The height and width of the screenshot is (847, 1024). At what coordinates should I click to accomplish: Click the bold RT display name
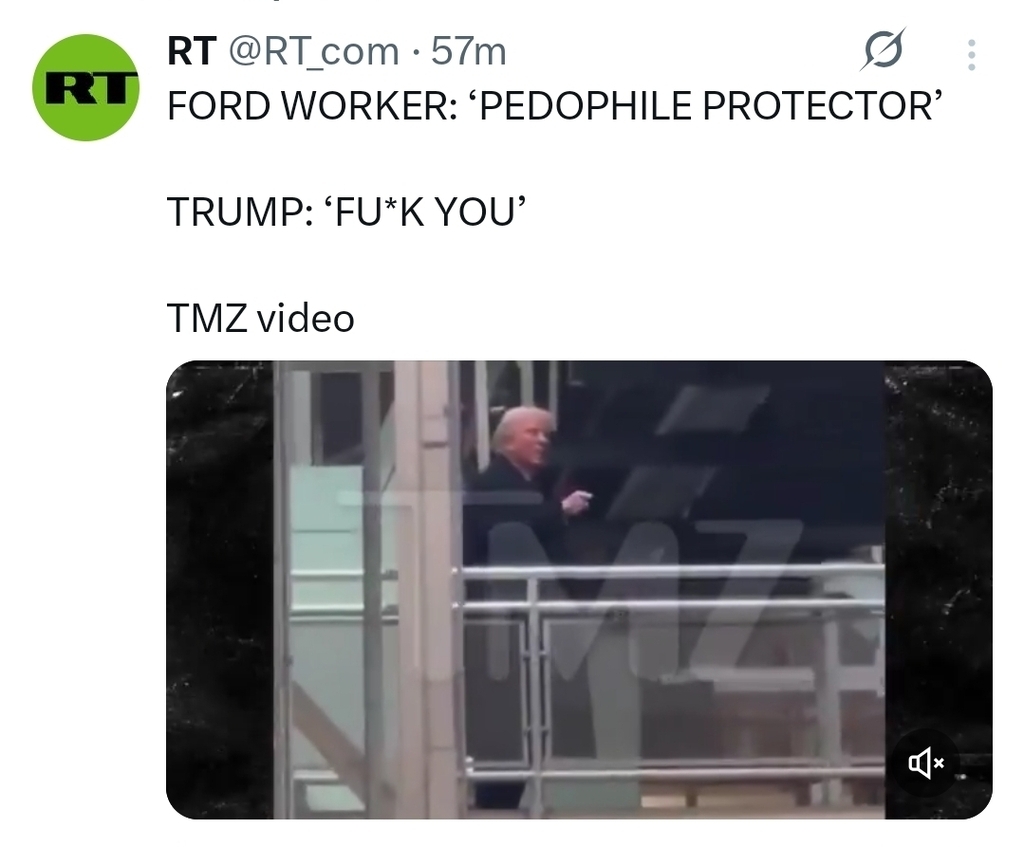[x=191, y=51]
